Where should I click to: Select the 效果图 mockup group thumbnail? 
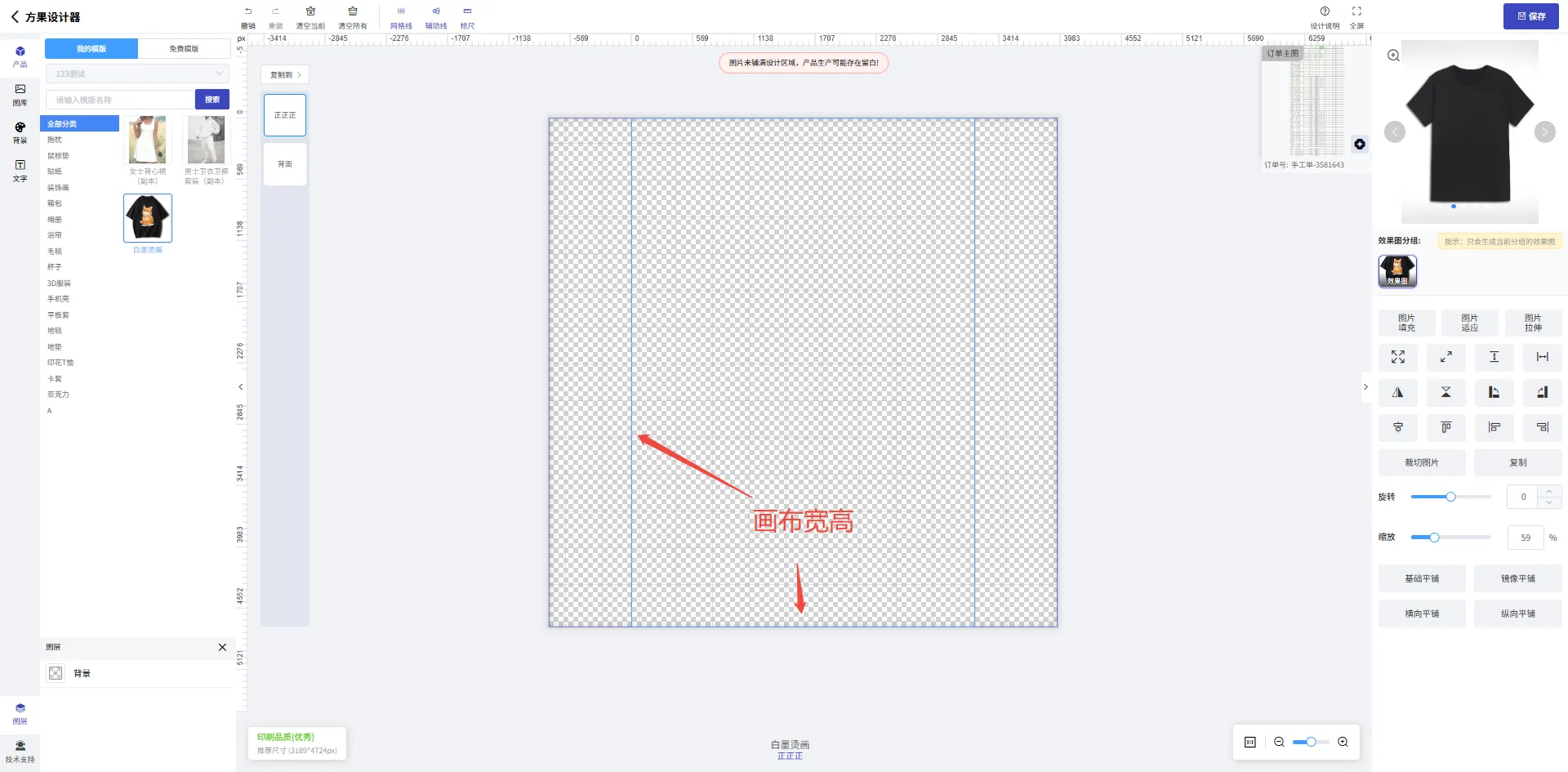click(1397, 270)
